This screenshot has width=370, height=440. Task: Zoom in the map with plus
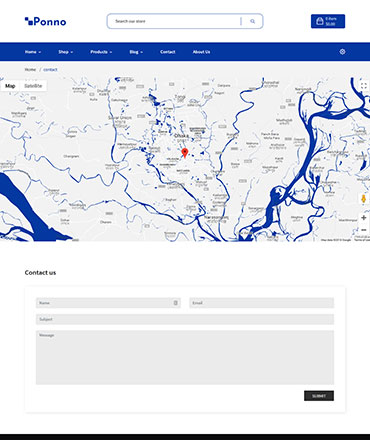(x=364, y=218)
